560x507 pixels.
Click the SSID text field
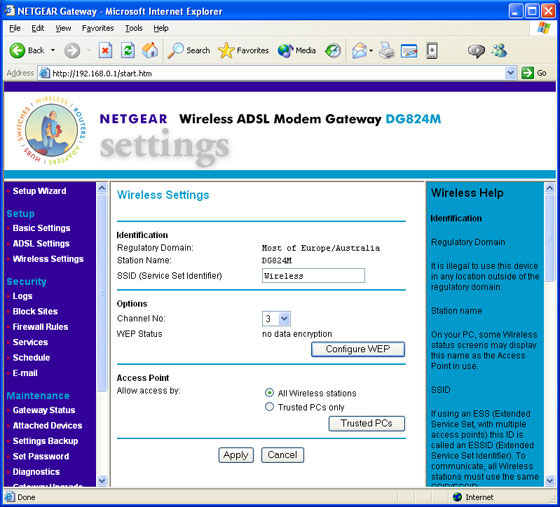click(x=313, y=276)
